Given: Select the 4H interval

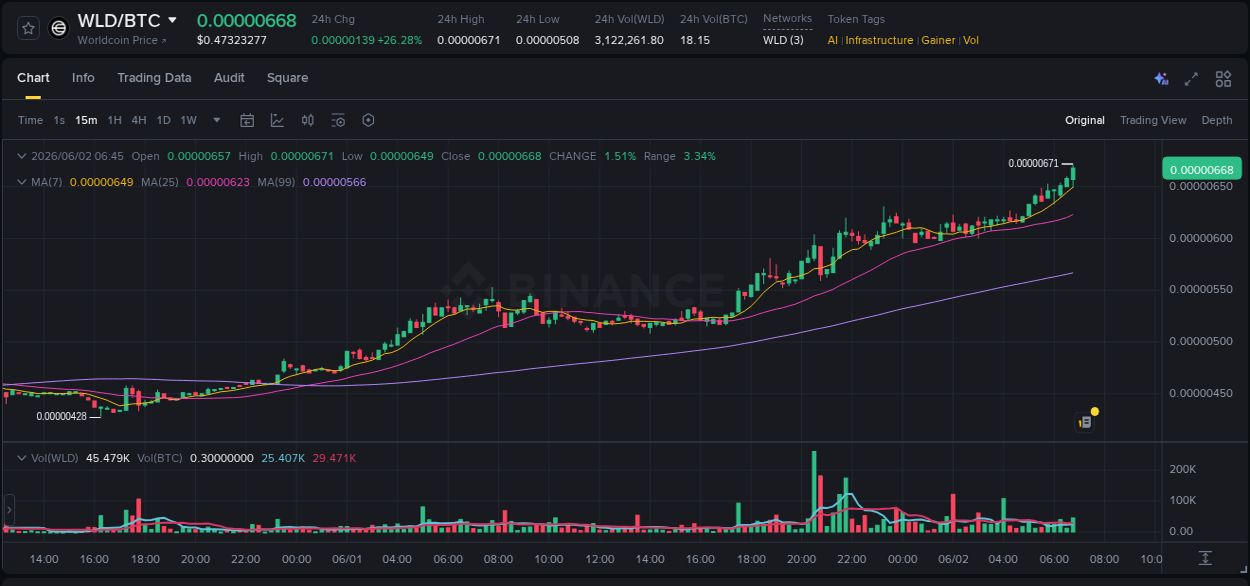Looking at the screenshot, I should coord(138,120).
